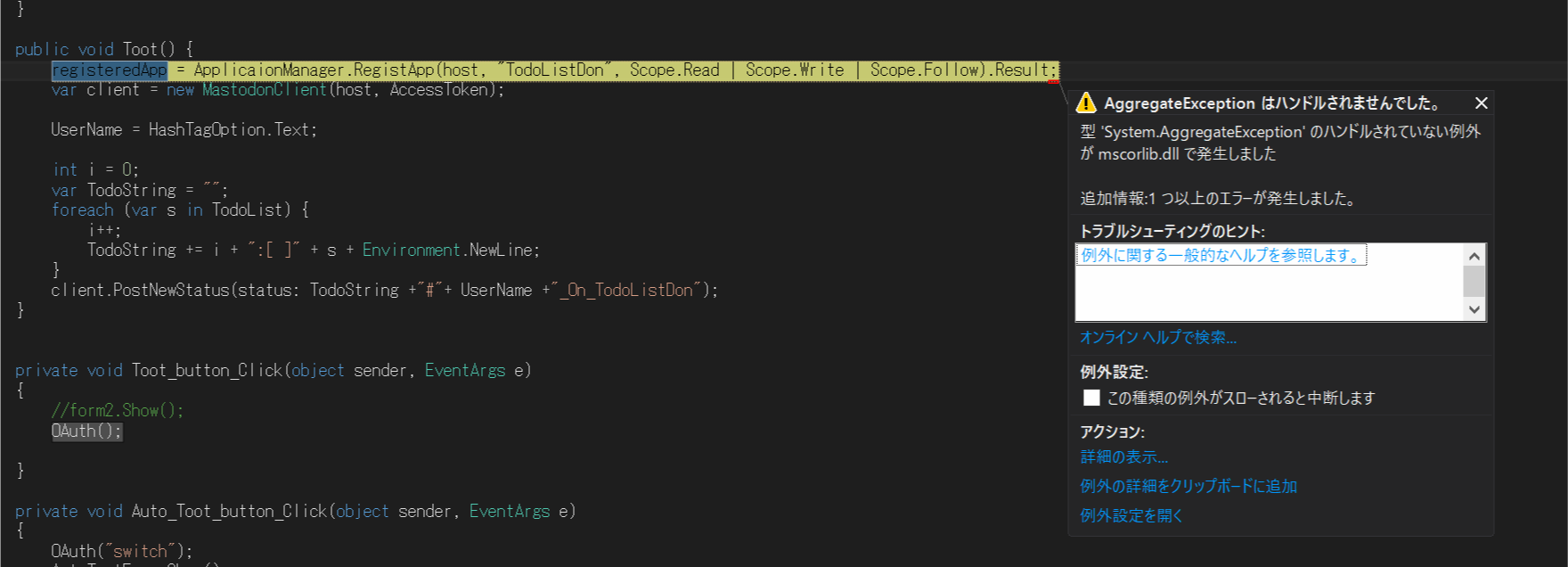Click the Toot_button_Click method name
This screenshot has height=567, width=1568.
click(x=207, y=371)
